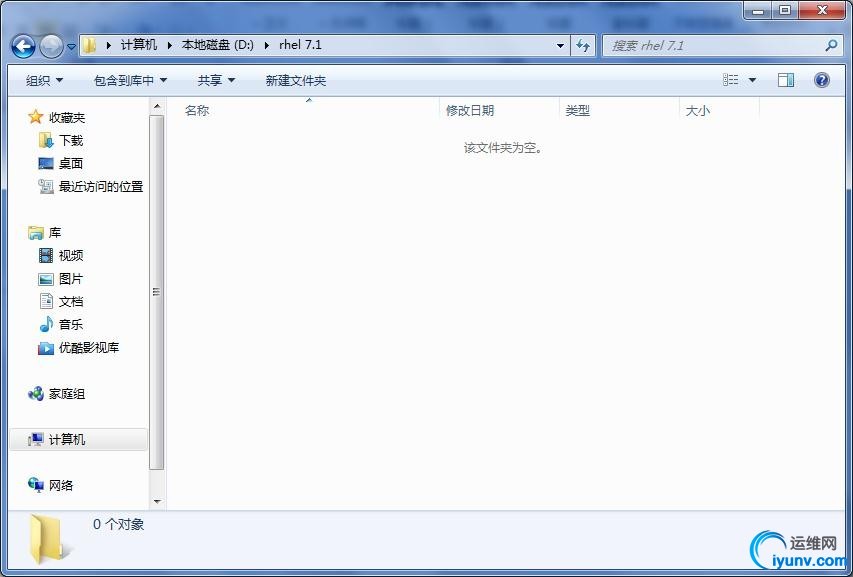
Task: Click the 计算机 computer icon in sidebar
Action: coord(35,439)
